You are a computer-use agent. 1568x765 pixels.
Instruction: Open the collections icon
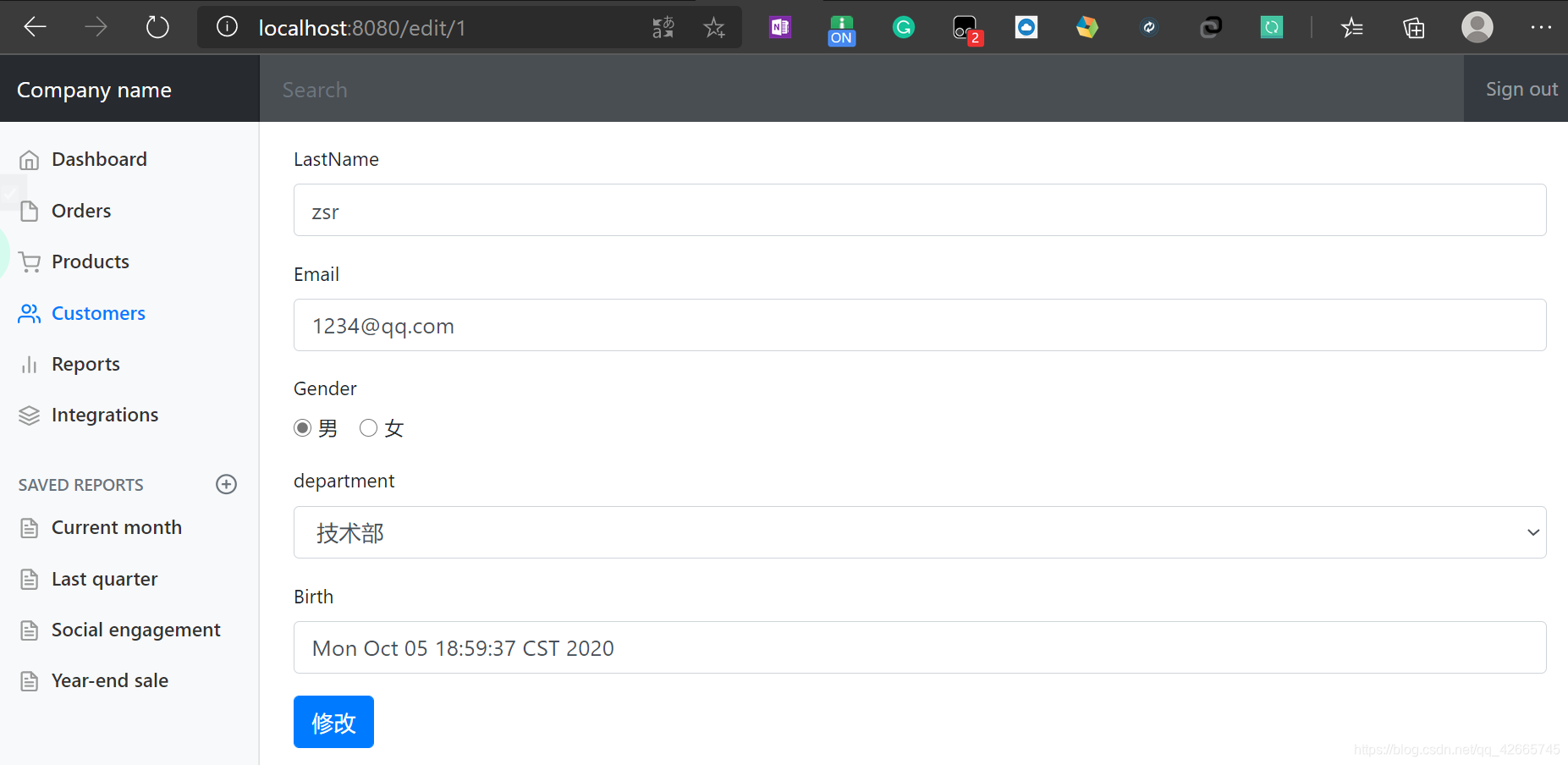[x=1414, y=27]
